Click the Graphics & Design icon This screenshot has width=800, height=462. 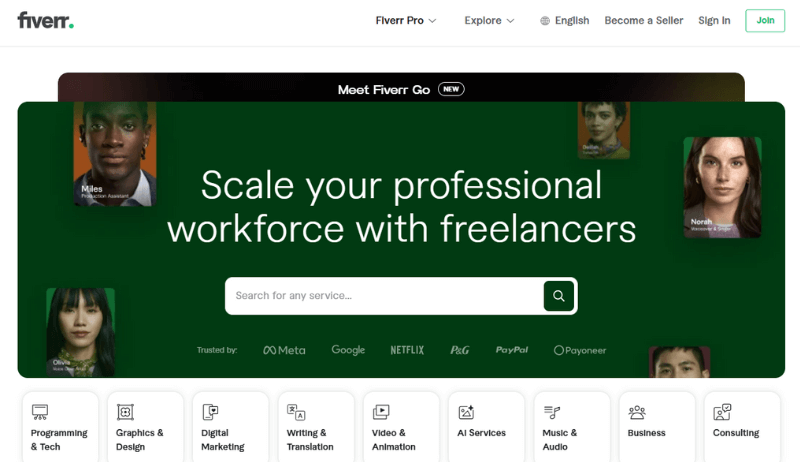pos(125,412)
